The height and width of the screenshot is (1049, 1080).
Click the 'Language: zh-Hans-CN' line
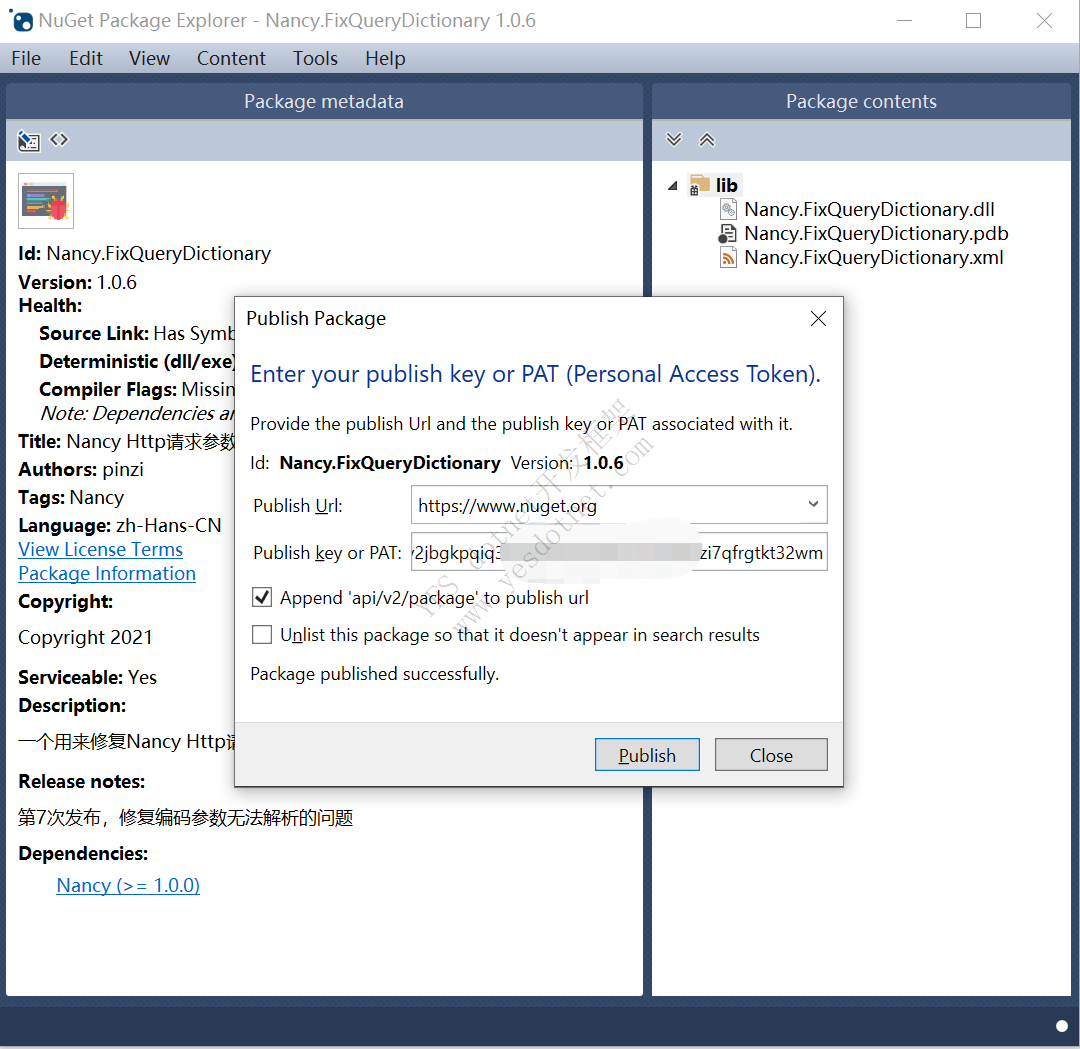pyautogui.click(x=120, y=526)
